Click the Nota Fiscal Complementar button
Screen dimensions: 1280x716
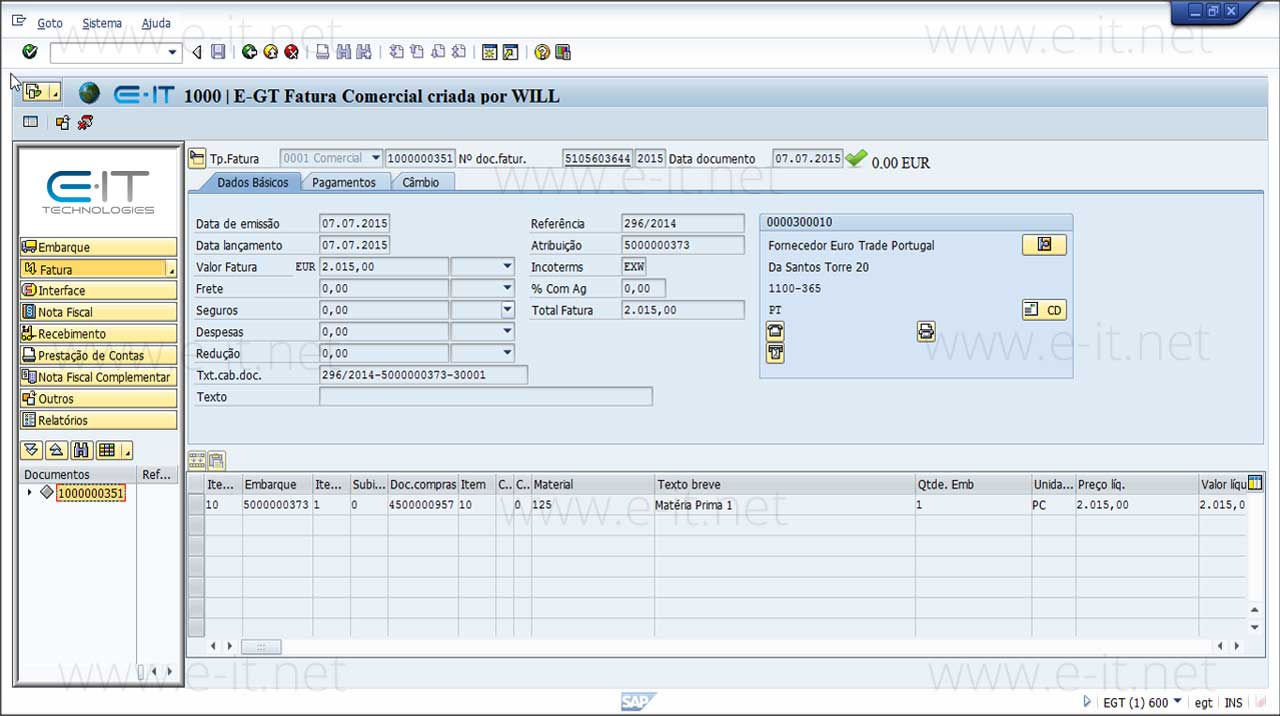(98, 377)
